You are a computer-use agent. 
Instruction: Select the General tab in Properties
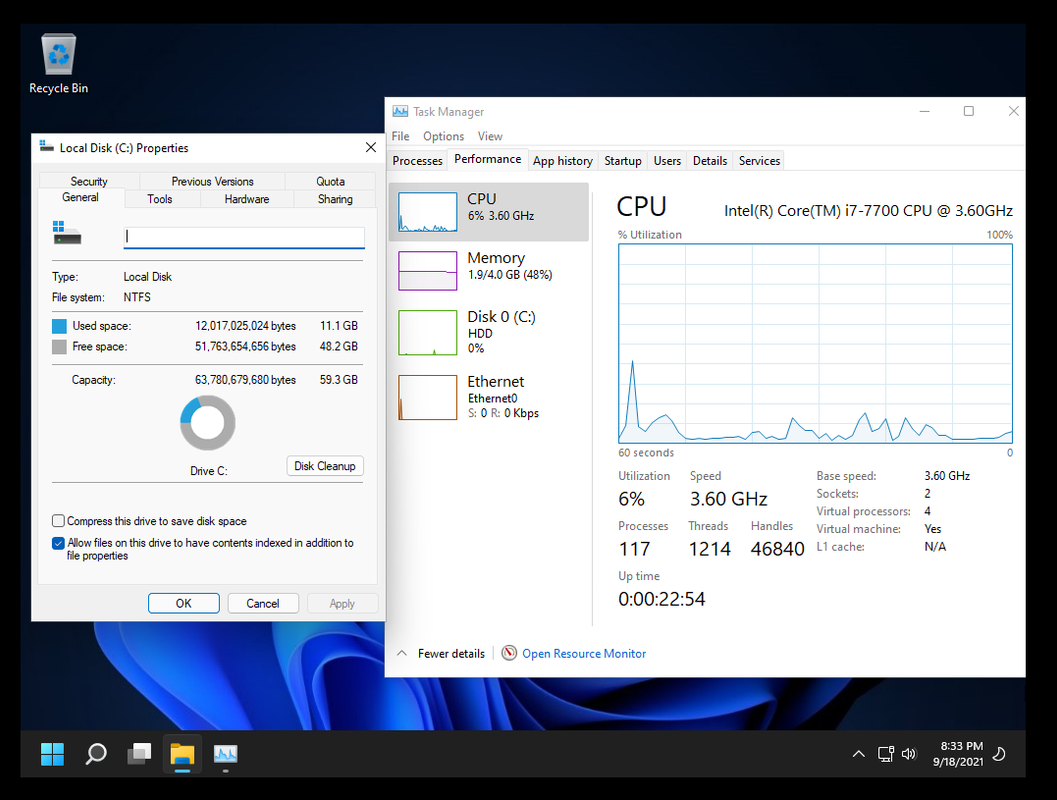pos(80,197)
